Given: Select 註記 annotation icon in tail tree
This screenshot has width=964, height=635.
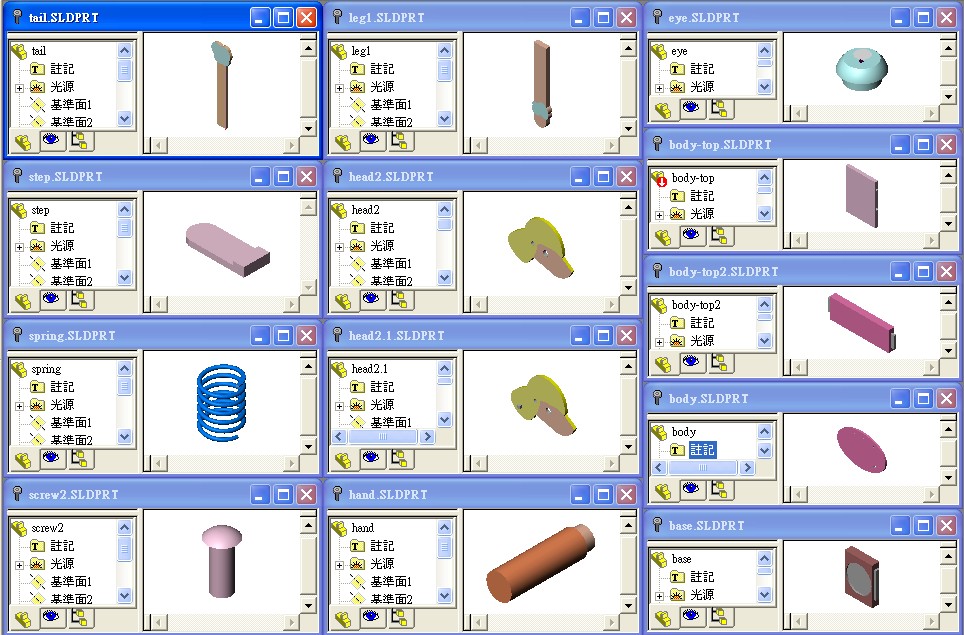Looking at the screenshot, I should (38, 69).
